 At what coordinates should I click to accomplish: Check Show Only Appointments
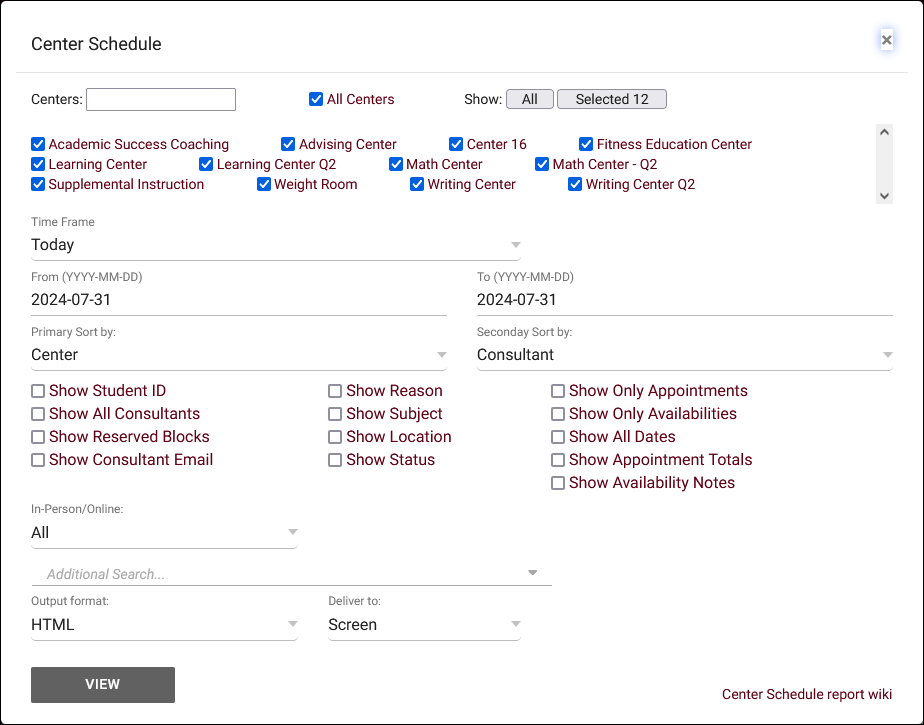pos(558,391)
